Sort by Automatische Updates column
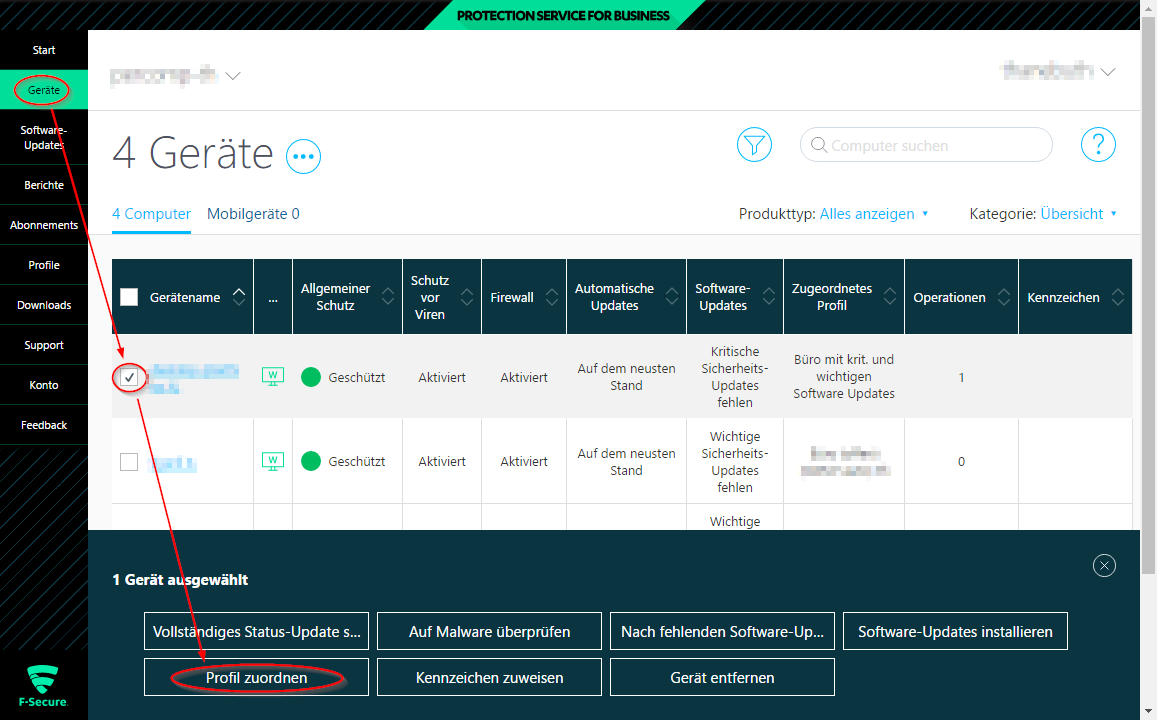 click(671, 297)
